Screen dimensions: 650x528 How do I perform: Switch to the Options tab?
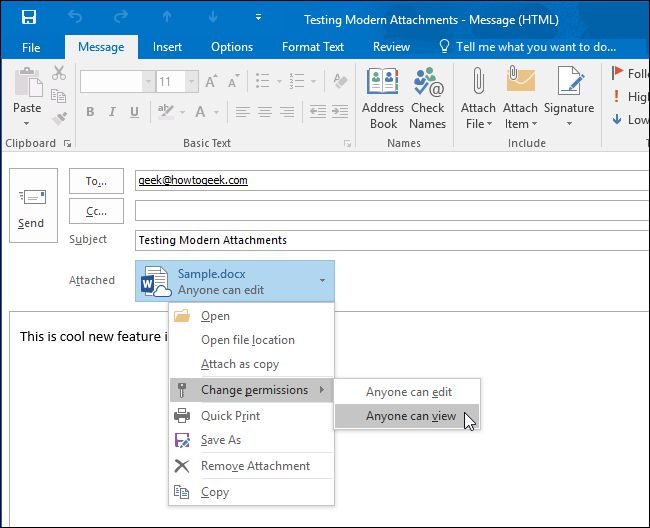coord(232,47)
